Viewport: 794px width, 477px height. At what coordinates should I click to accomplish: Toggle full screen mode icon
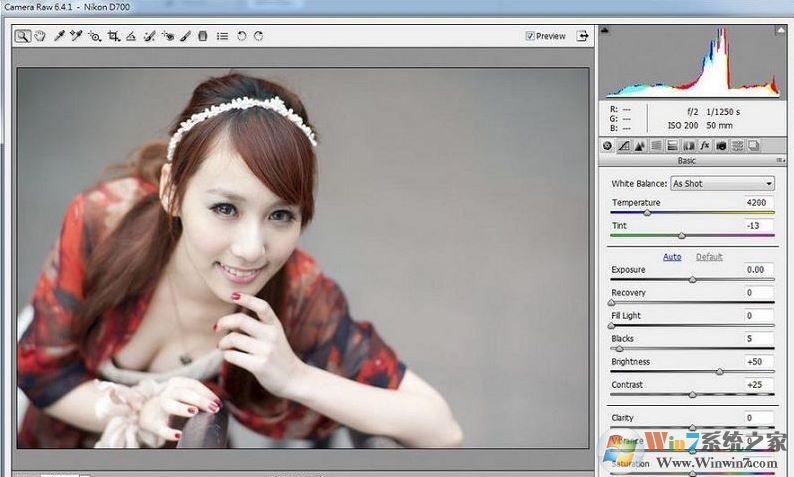pyautogui.click(x=583, y=36)
